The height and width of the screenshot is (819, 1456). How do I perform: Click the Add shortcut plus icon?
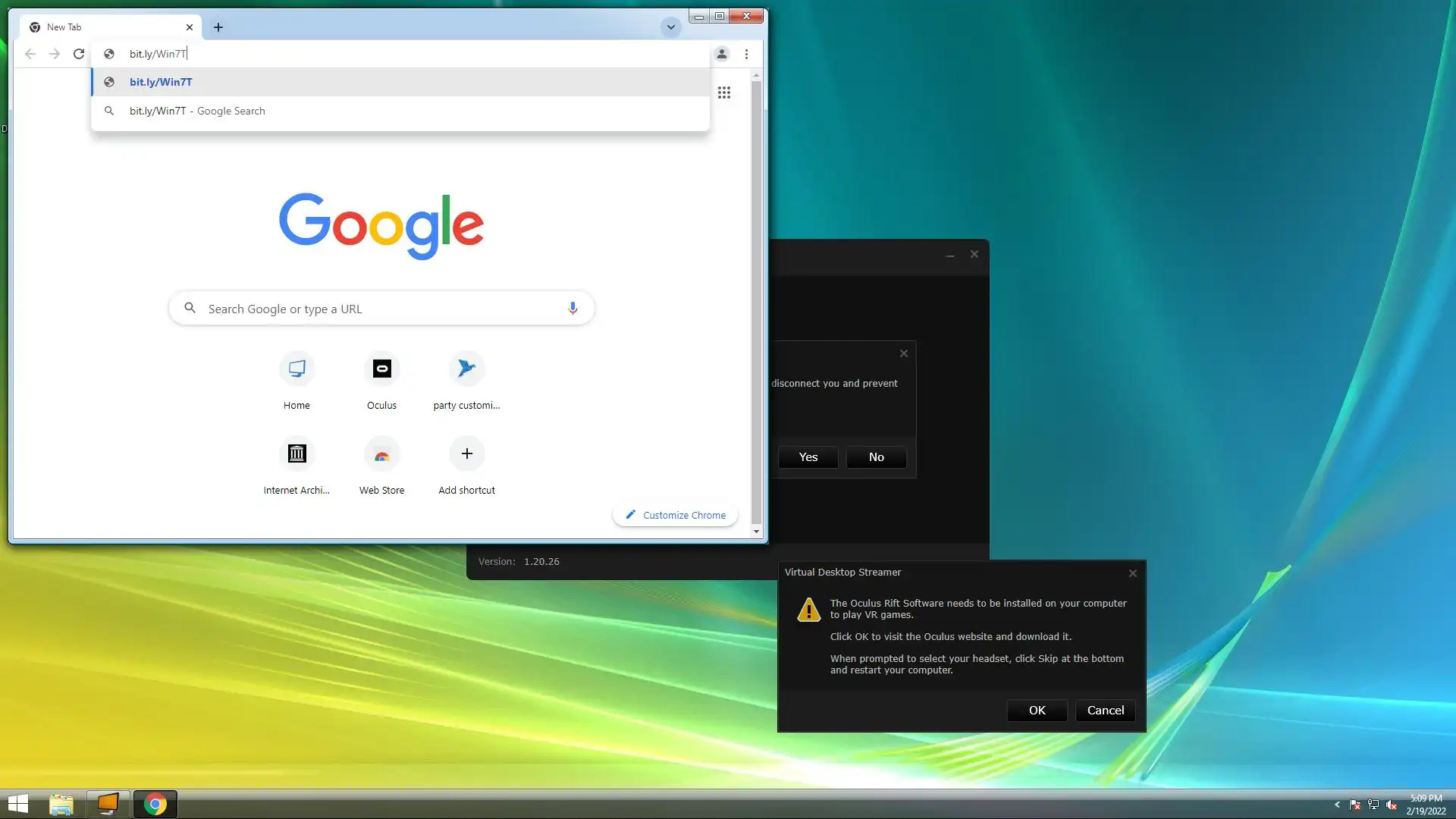pos(466,454)
